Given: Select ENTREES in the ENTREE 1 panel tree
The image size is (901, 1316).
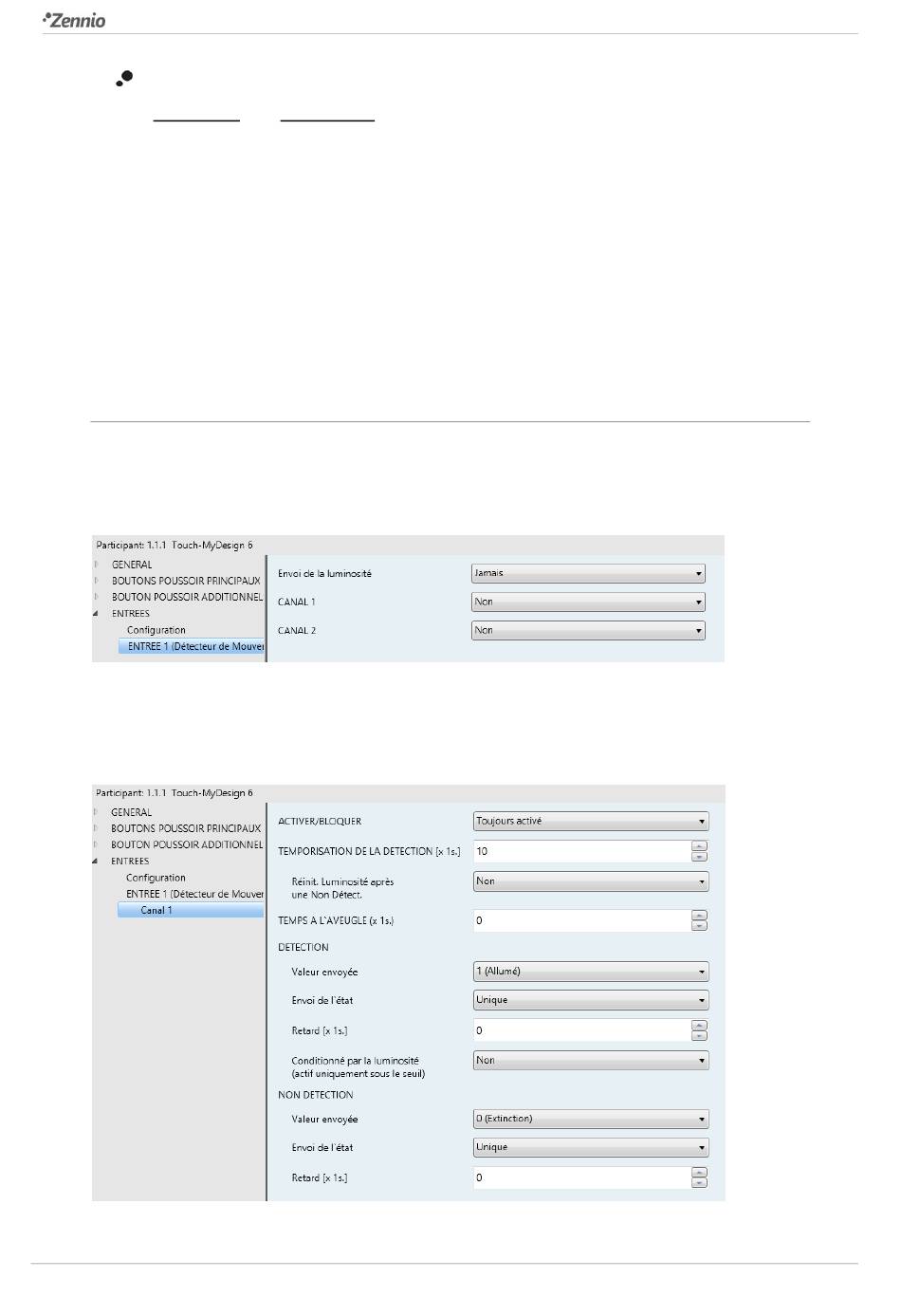Looking at the screenshot, I should (x=131, y=614).
